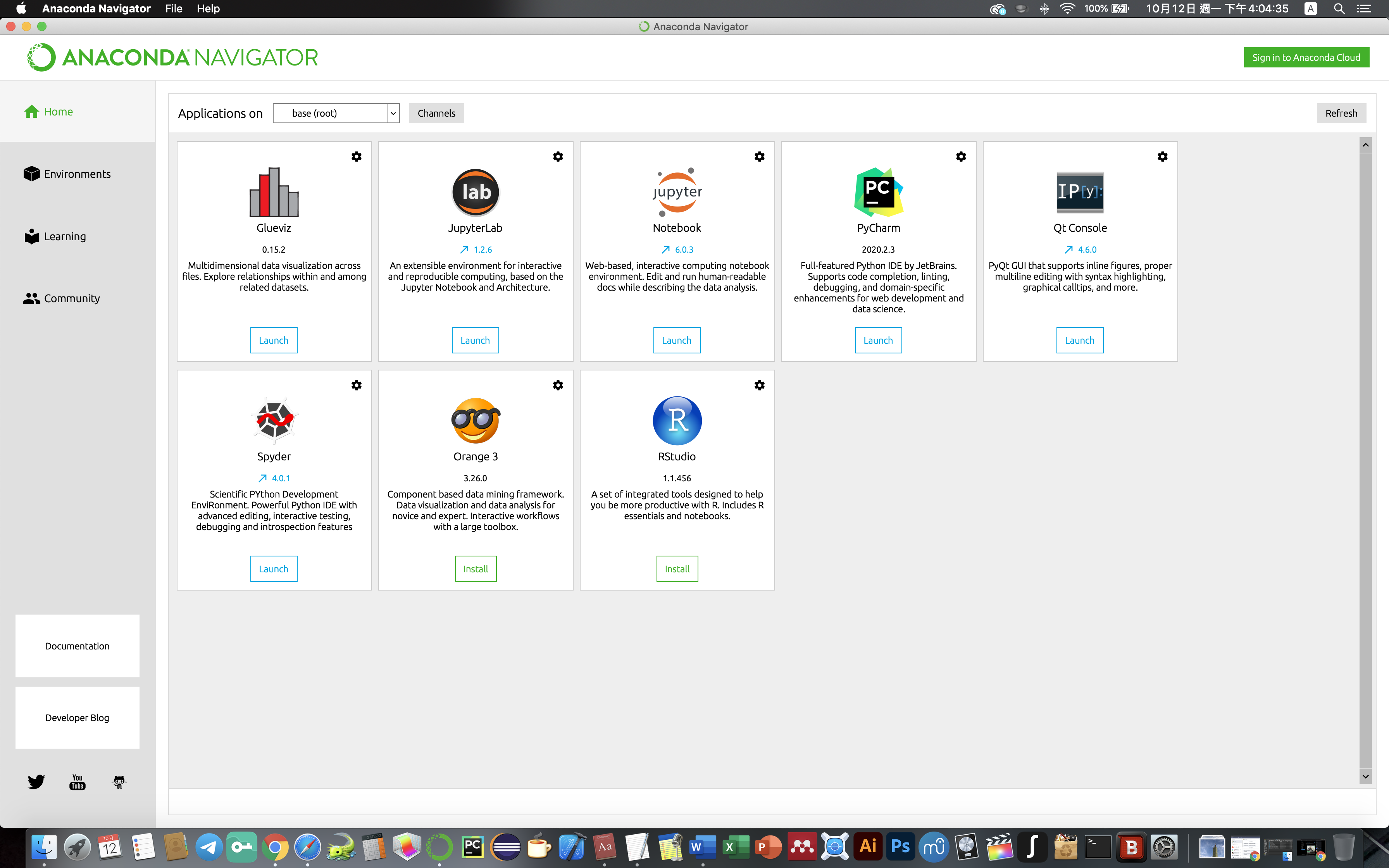Viewport: 1389px width, 868px height.
Task: Install RStudio
Action: [677, 568]
